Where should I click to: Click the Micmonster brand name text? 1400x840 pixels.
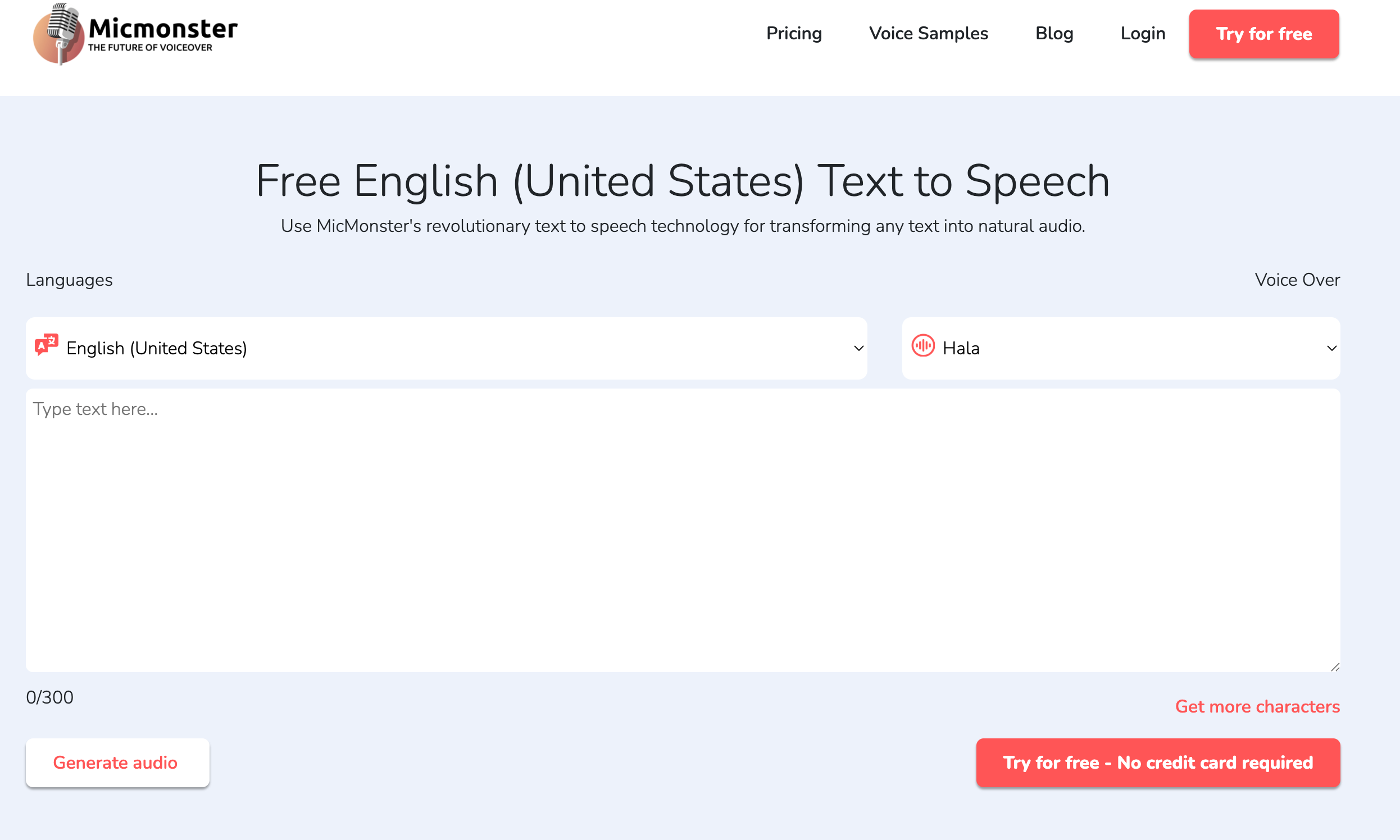(x=163, y=28)
